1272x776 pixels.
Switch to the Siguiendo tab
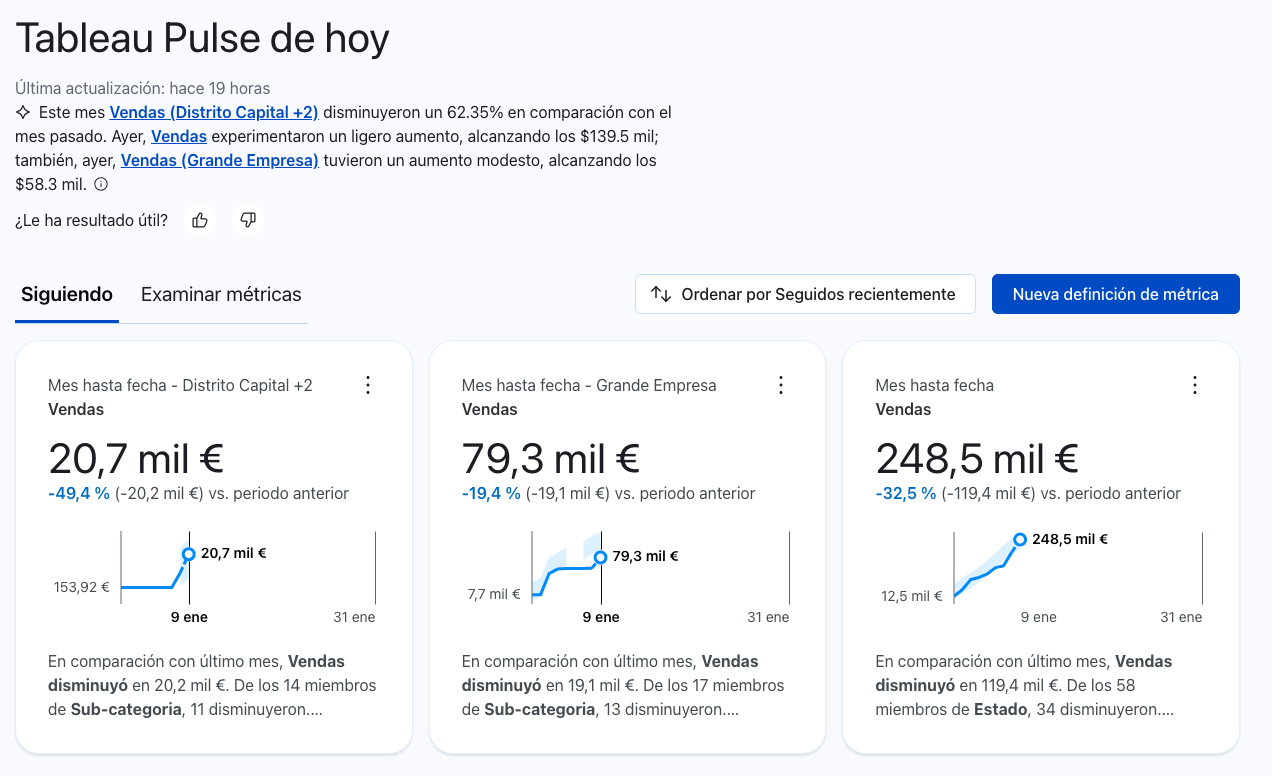pos(67,295)
